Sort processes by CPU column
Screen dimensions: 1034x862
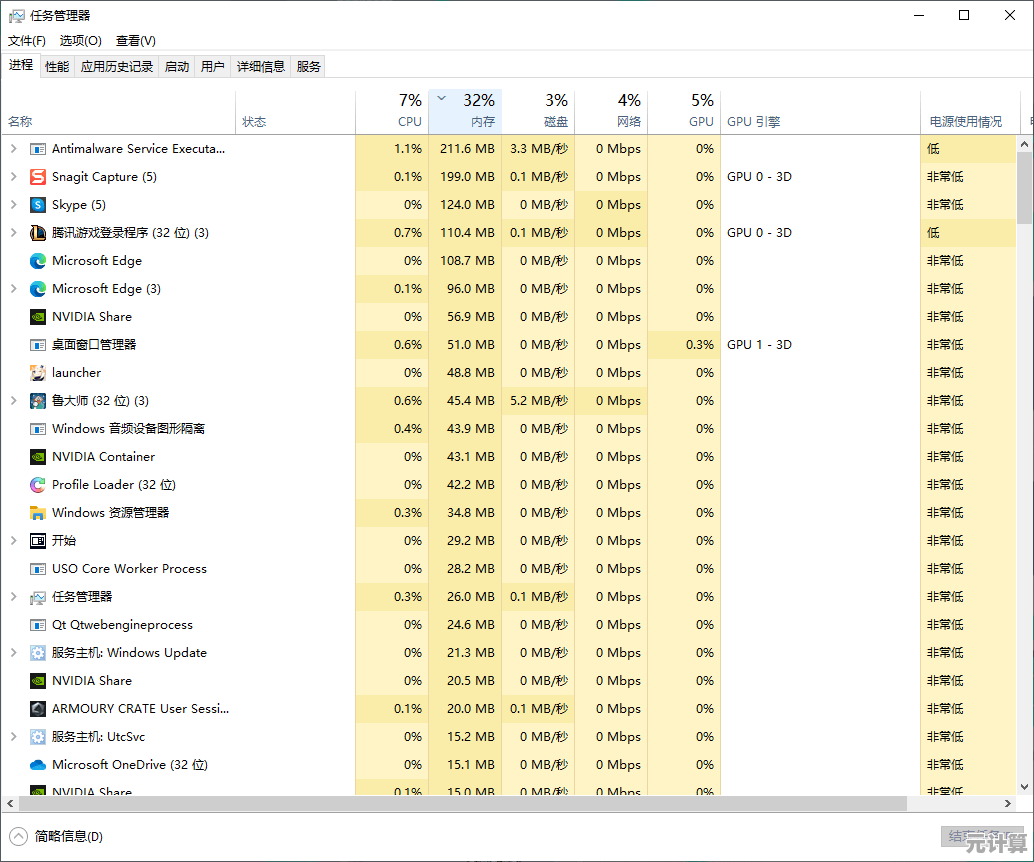[x=392, y=111]
